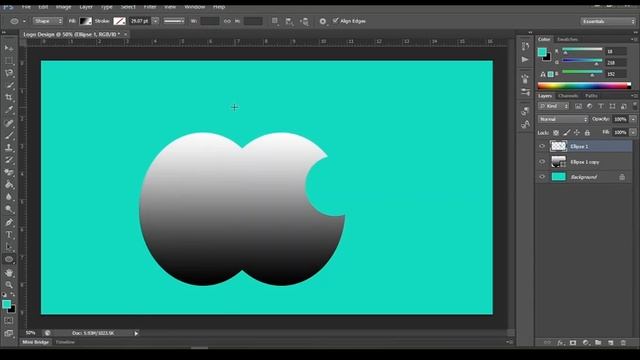Select the Eraser tool

(9, 172)
